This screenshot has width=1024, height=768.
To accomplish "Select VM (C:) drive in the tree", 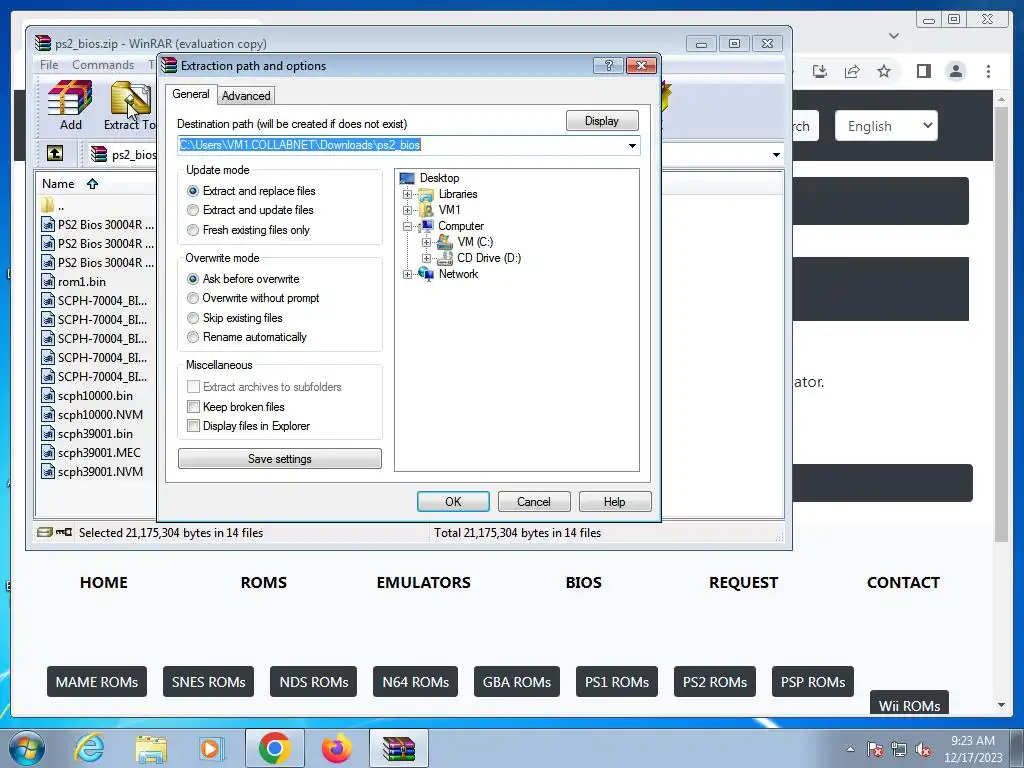I will [475, 242].
